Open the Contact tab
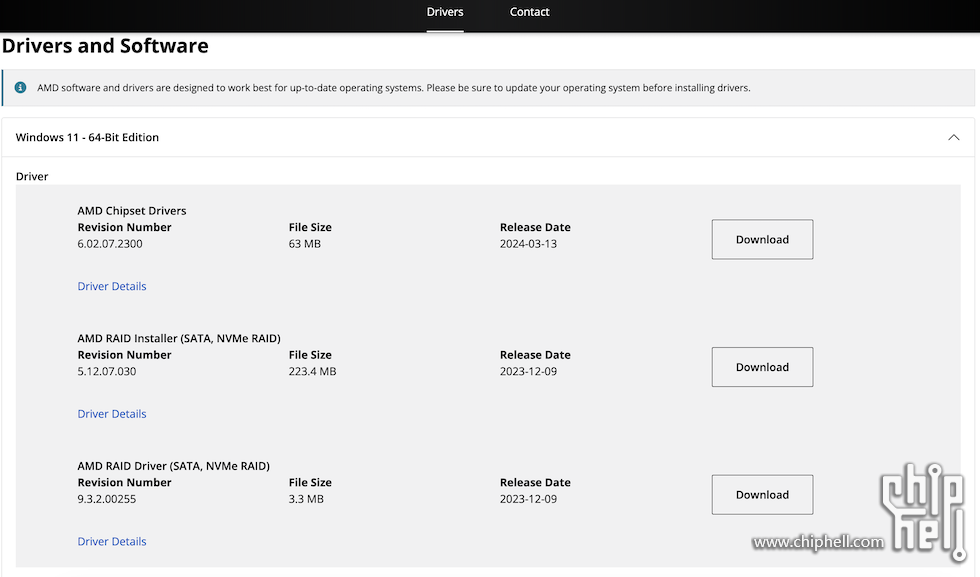Screen dimensions: 980x577 (529, 12)
